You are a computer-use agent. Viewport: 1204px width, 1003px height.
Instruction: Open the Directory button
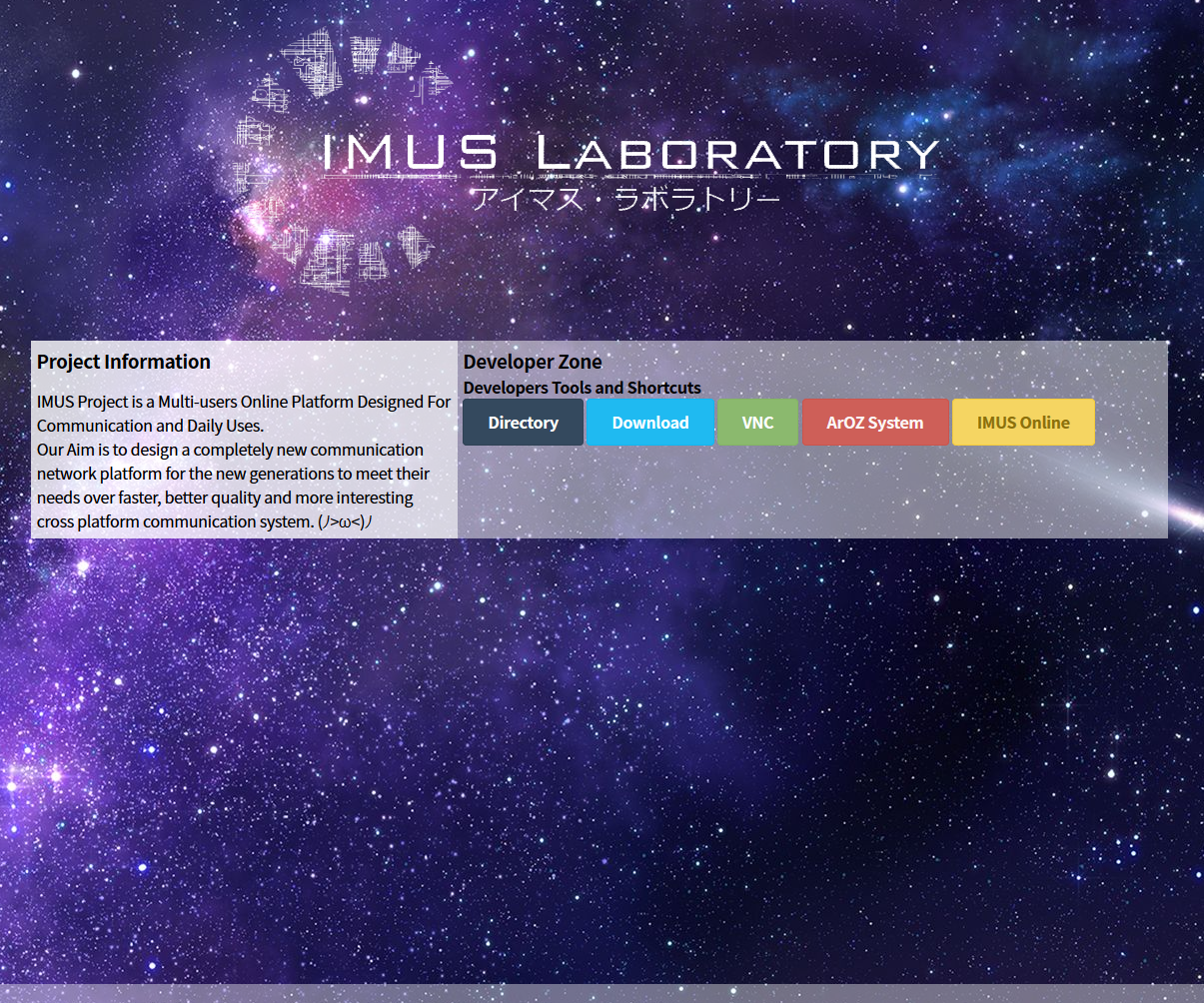click(523, 423)
